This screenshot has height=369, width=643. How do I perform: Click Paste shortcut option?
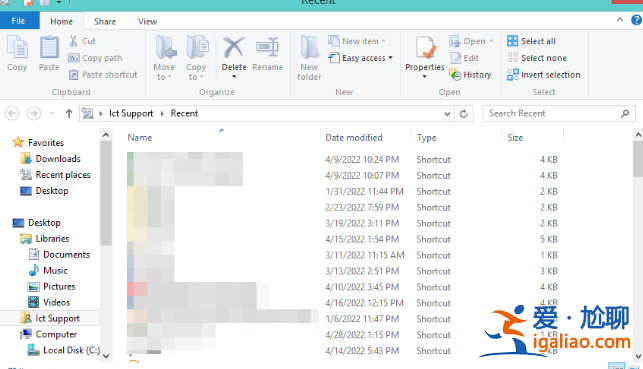tap(103, 75)
